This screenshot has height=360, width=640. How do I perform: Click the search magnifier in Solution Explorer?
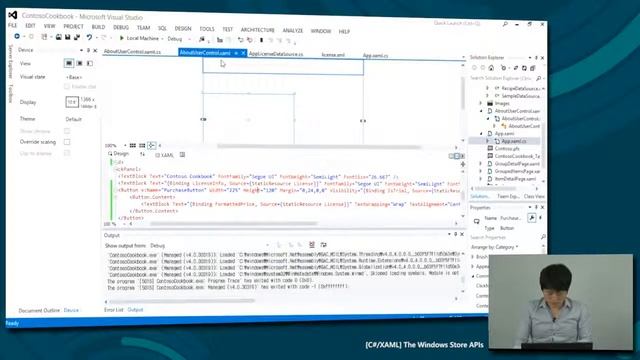(x=538, y=78)
